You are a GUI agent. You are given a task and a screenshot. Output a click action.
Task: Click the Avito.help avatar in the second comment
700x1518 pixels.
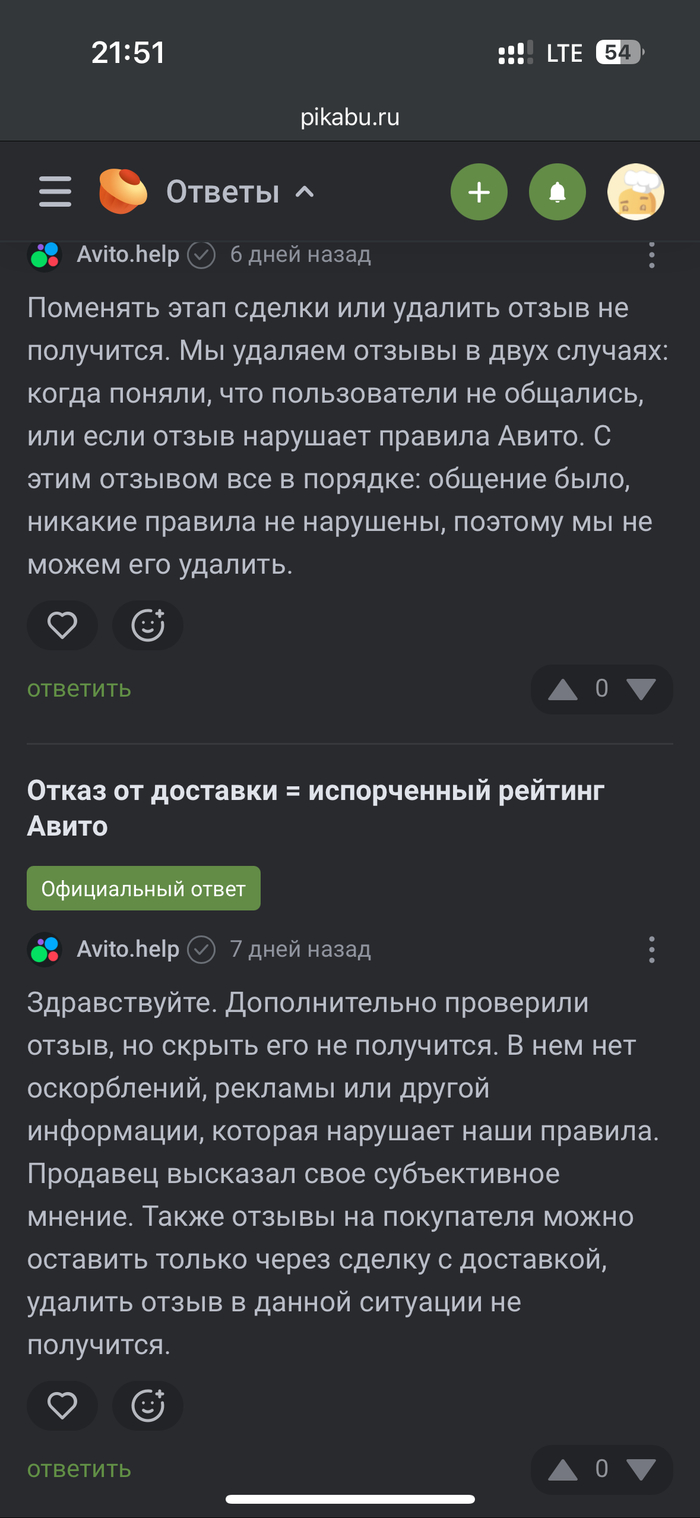pyautogui.click(x=44, y=949)
